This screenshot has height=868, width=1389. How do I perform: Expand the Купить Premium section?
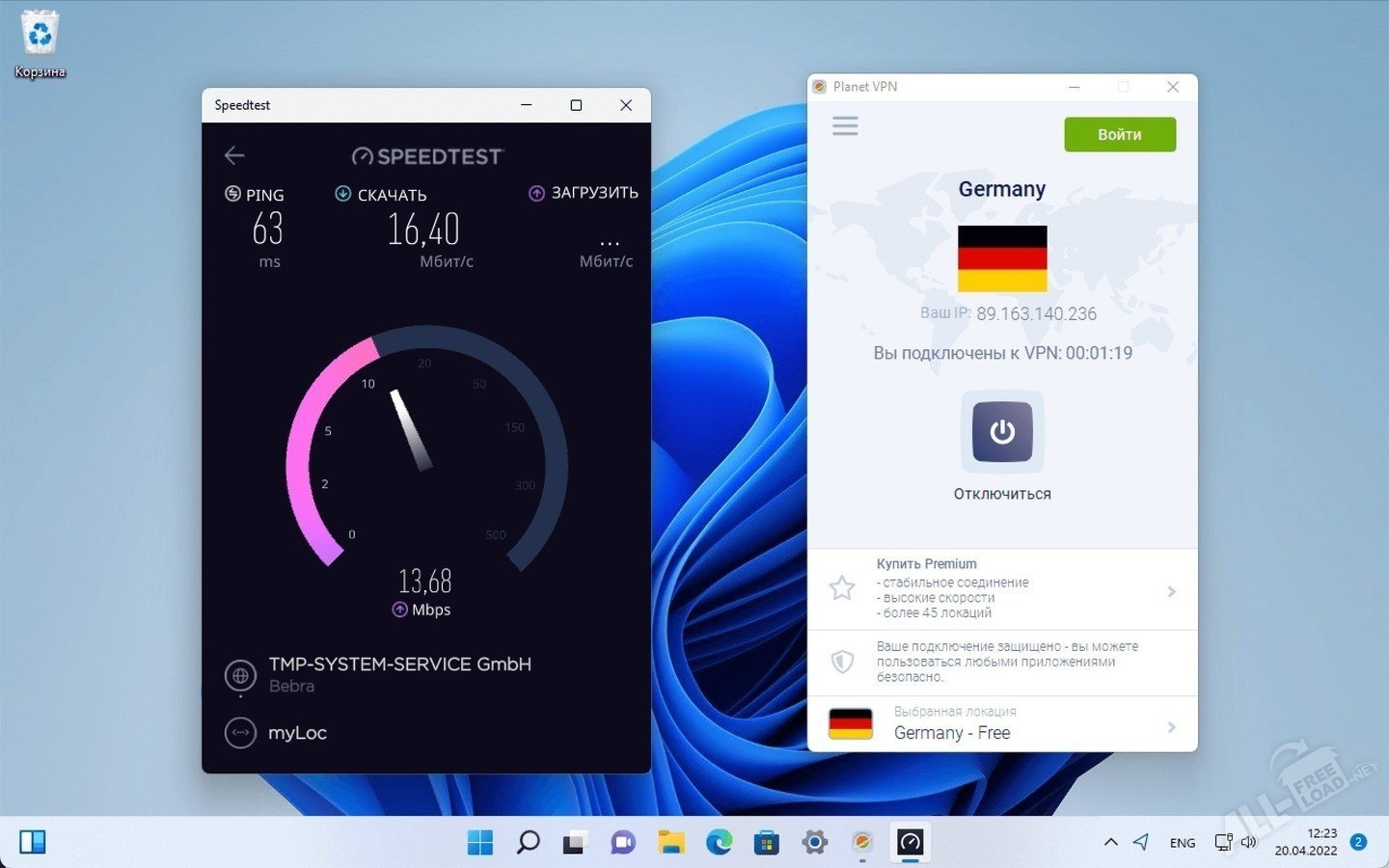(1001, 588)
